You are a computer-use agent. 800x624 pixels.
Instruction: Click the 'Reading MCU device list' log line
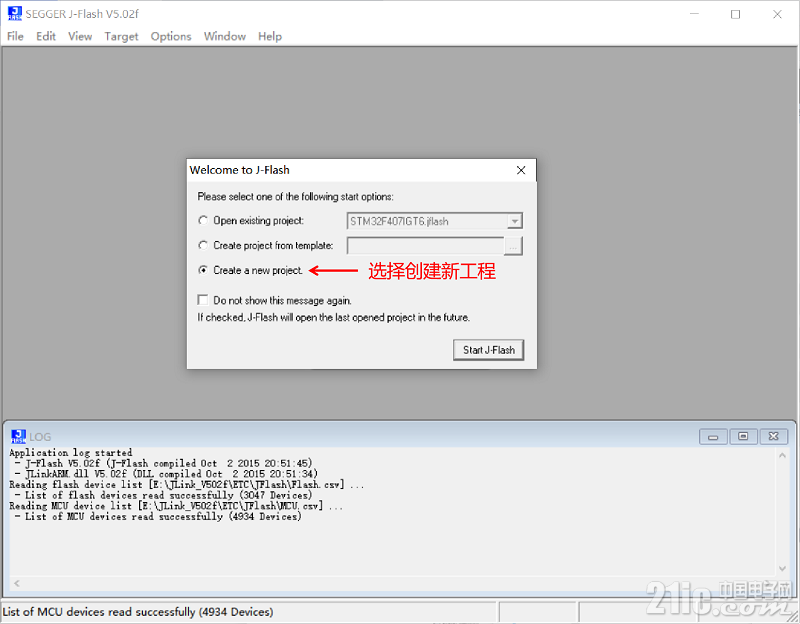click(176, 506)
